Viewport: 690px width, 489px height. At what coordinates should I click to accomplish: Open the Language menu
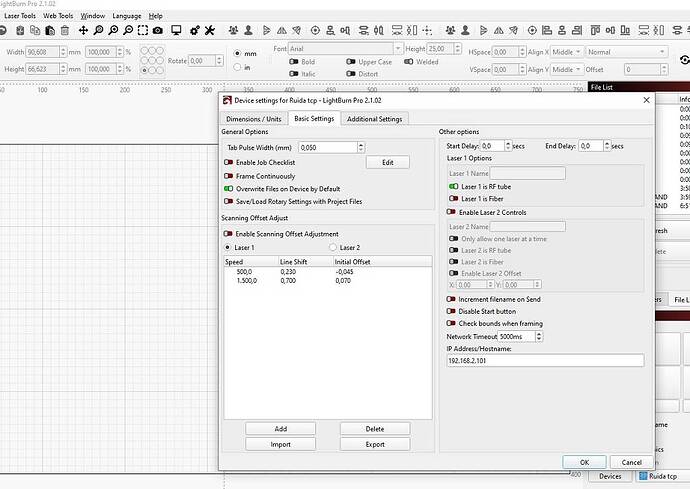[127, 16]
